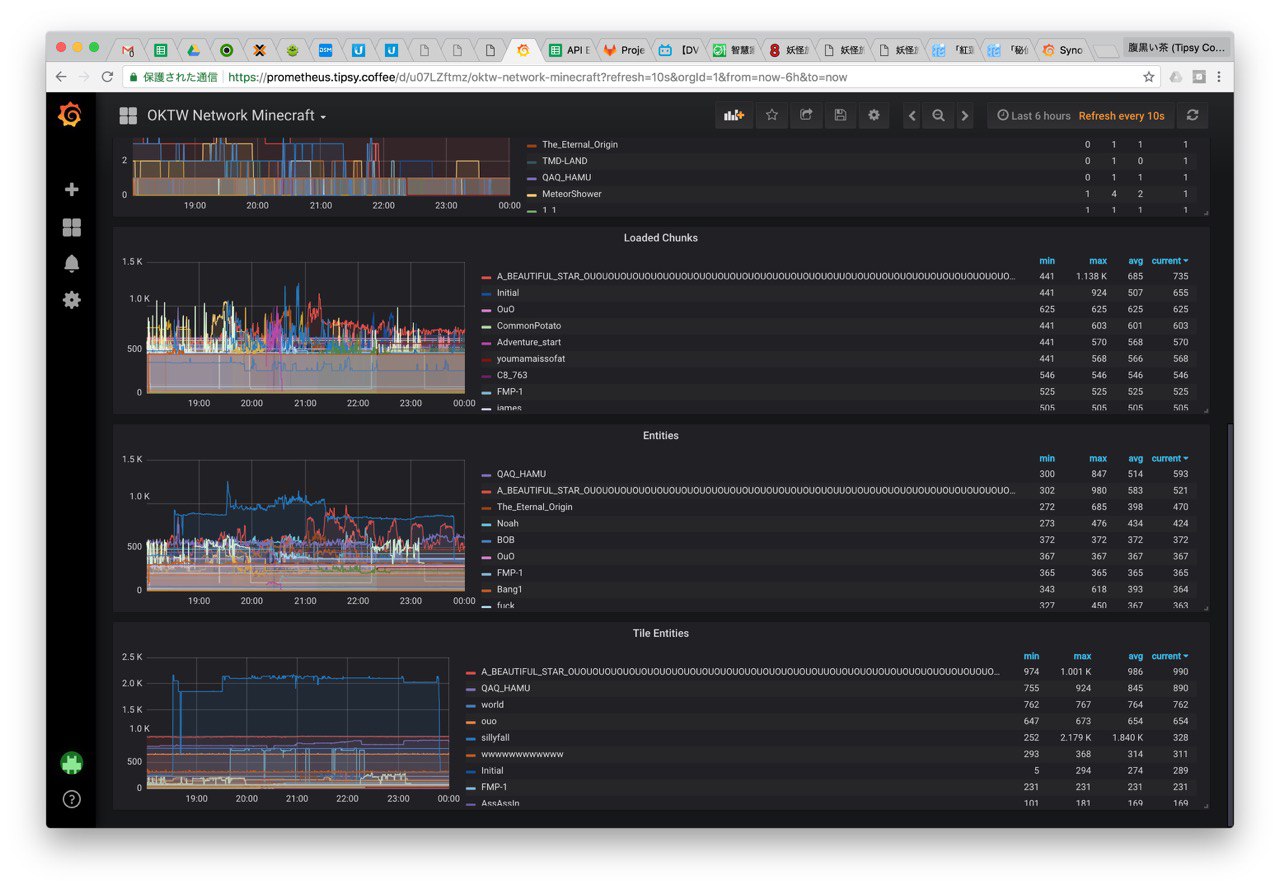
Task: Open Tile Entities panel title menu
Action: (x=660, y=634)
